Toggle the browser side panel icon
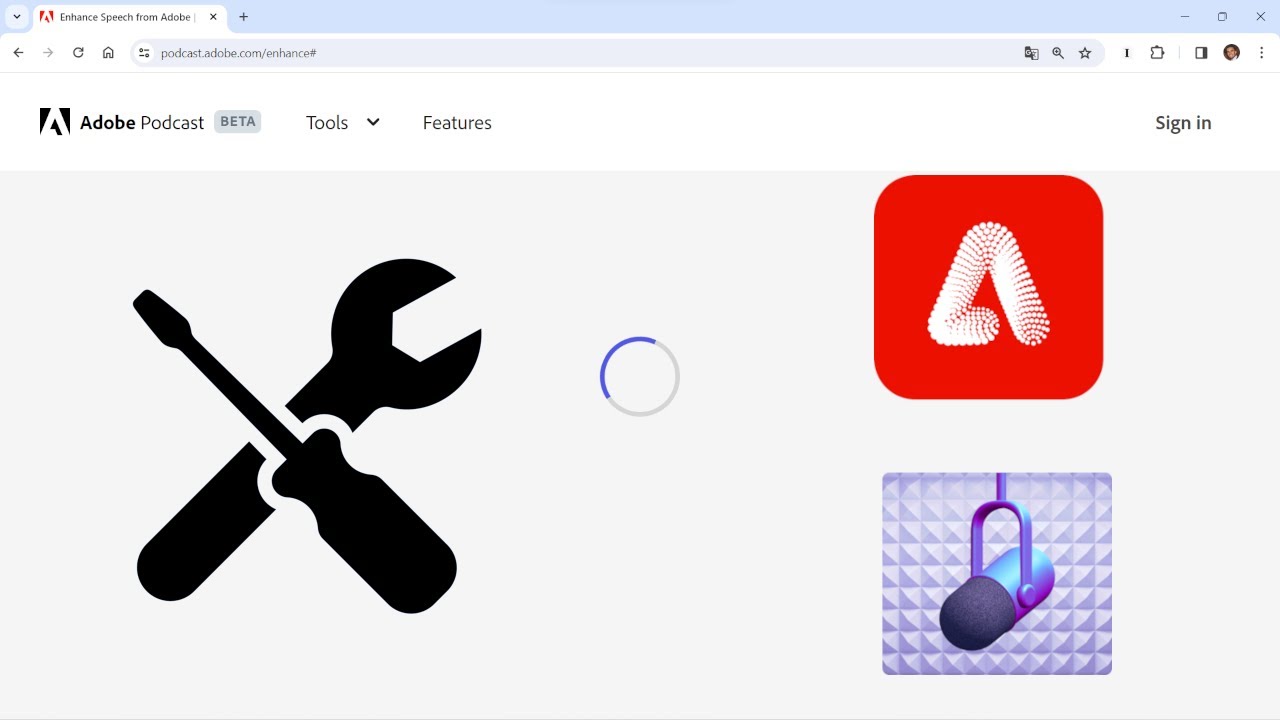Screen dimensions: 1280x720 point(1201,53)
